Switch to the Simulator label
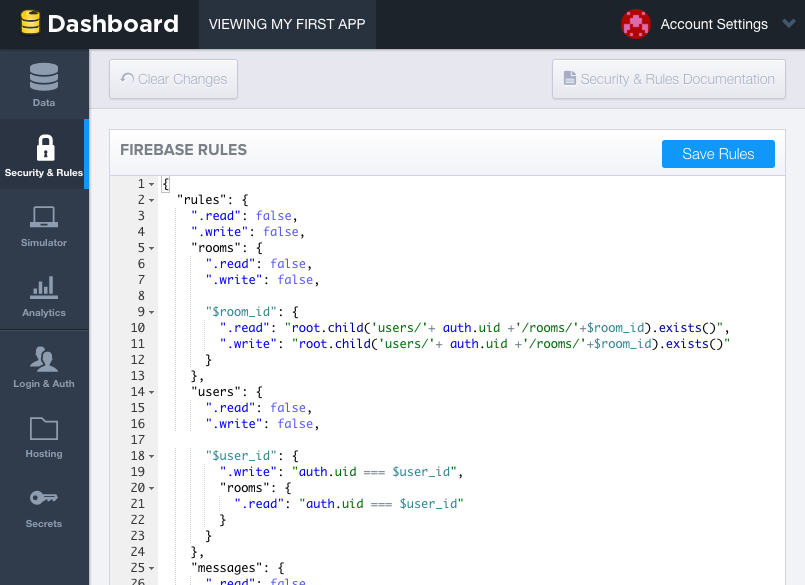 44,242
